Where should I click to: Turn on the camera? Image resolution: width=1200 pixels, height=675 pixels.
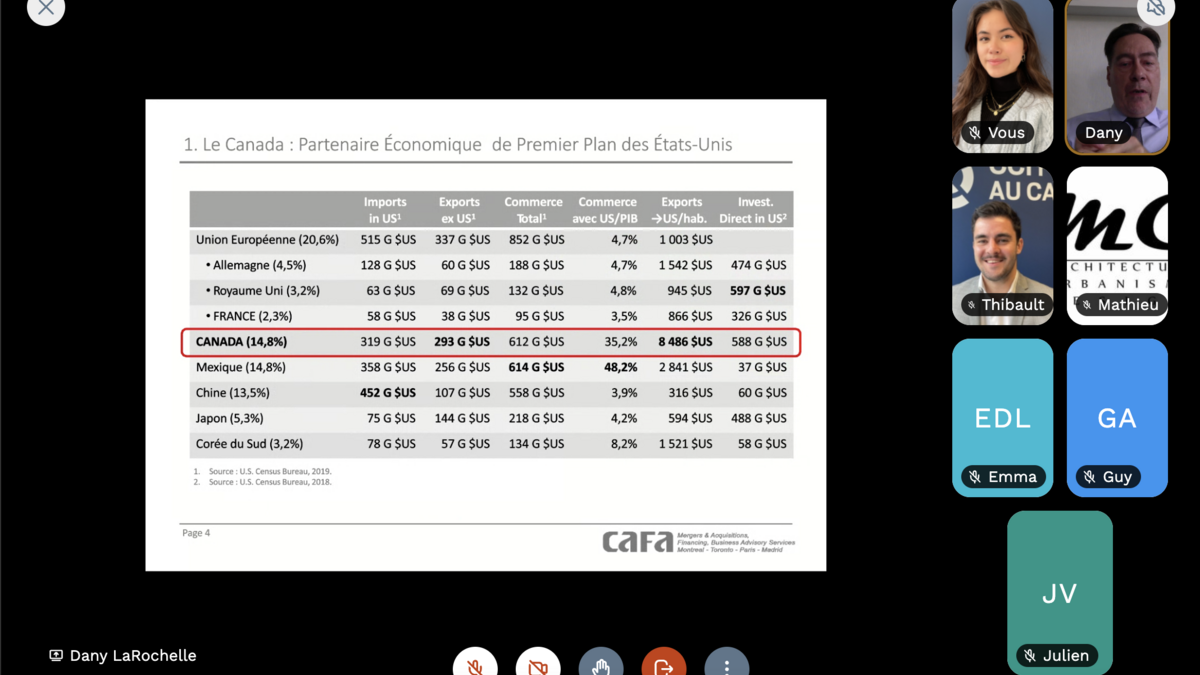[x=538, y=664]
